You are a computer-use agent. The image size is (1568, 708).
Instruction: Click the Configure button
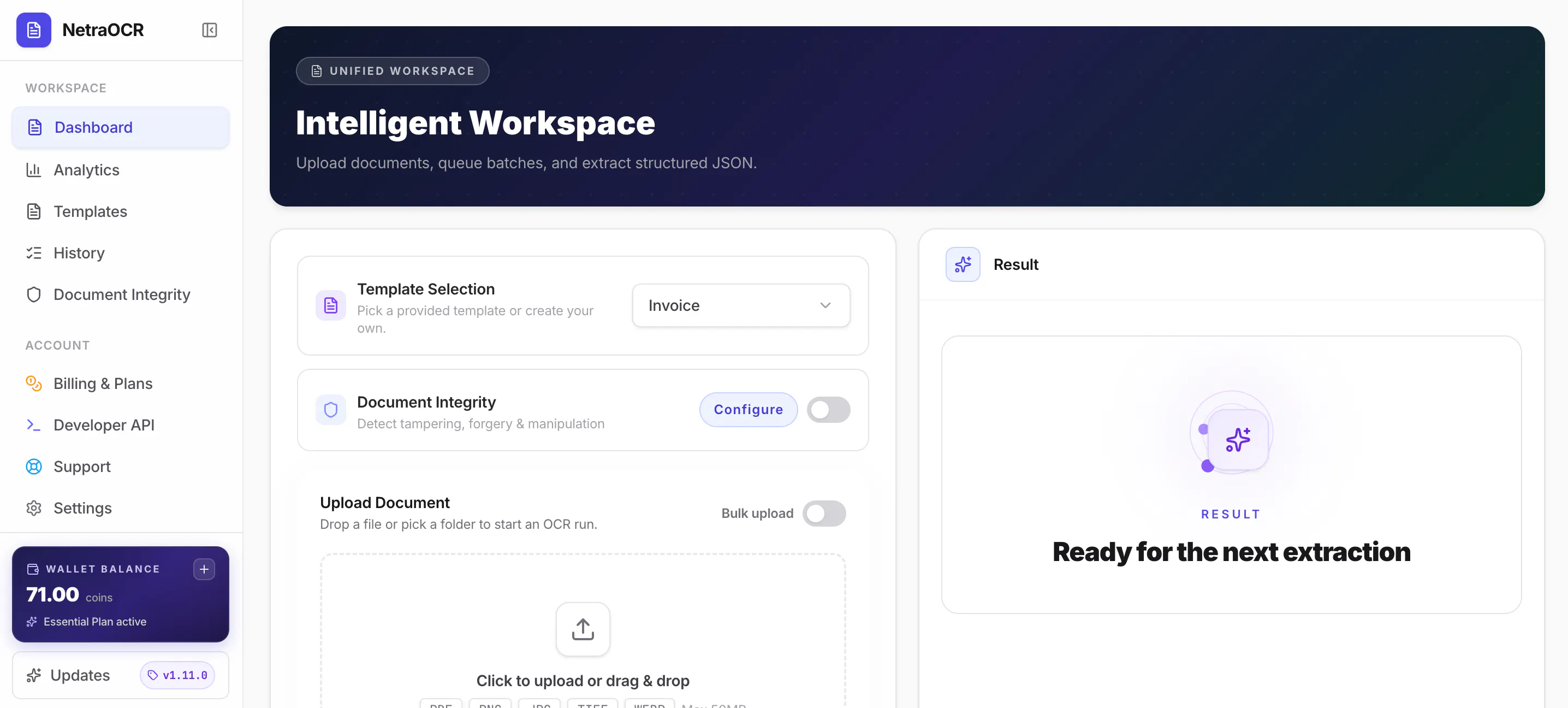748,409
